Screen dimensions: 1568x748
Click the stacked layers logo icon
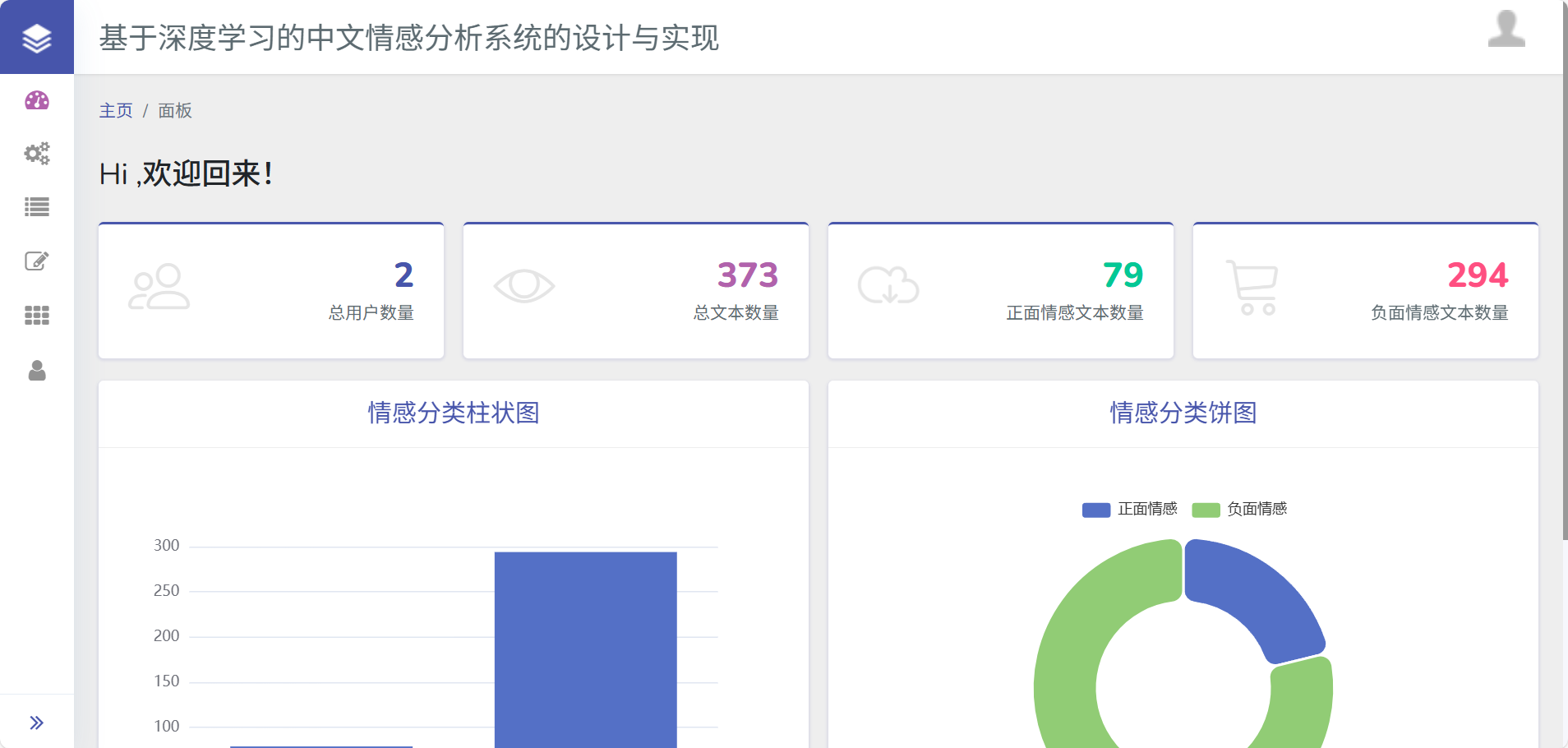37,38
